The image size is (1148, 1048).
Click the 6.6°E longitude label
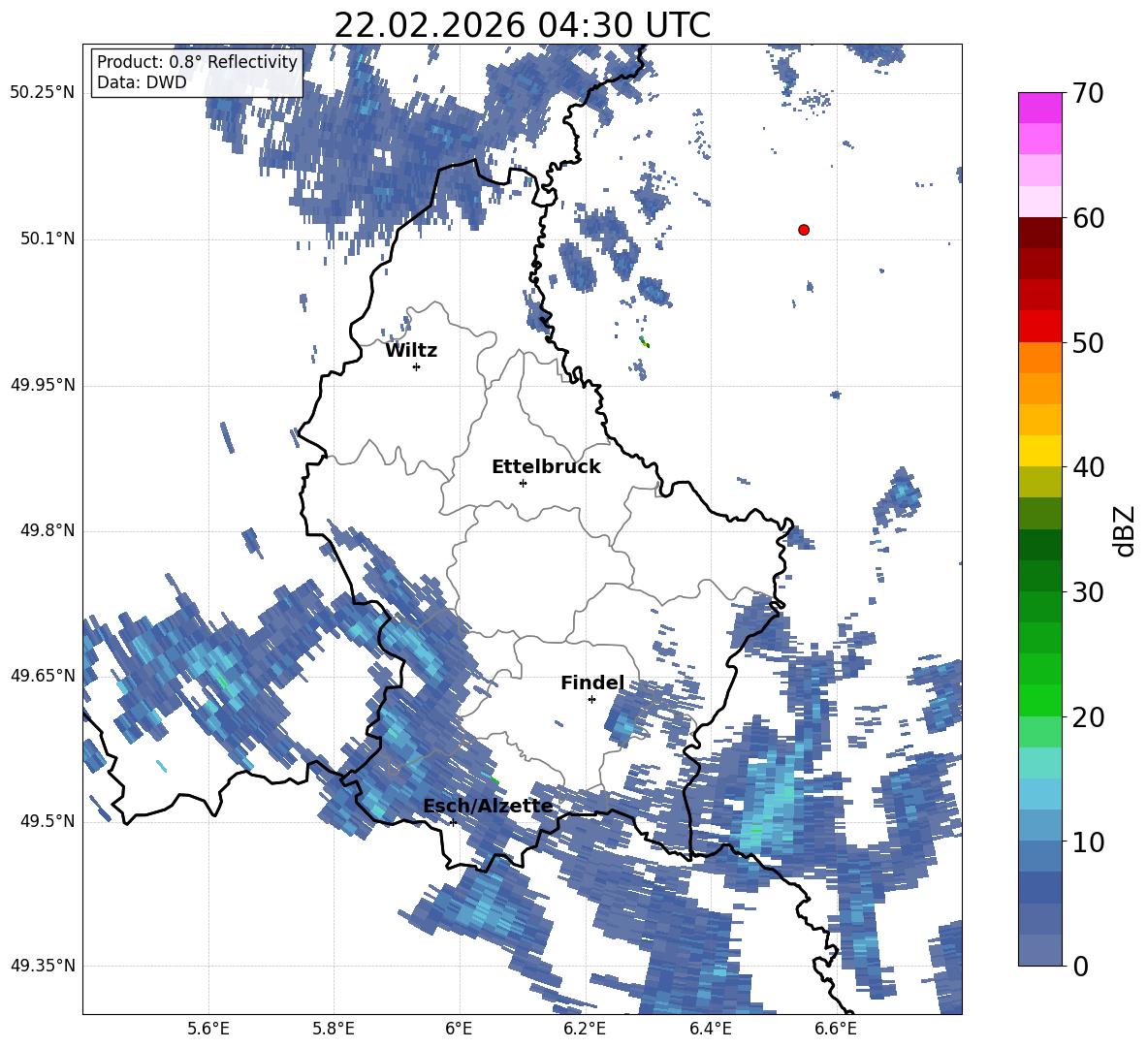[836, 1029]
